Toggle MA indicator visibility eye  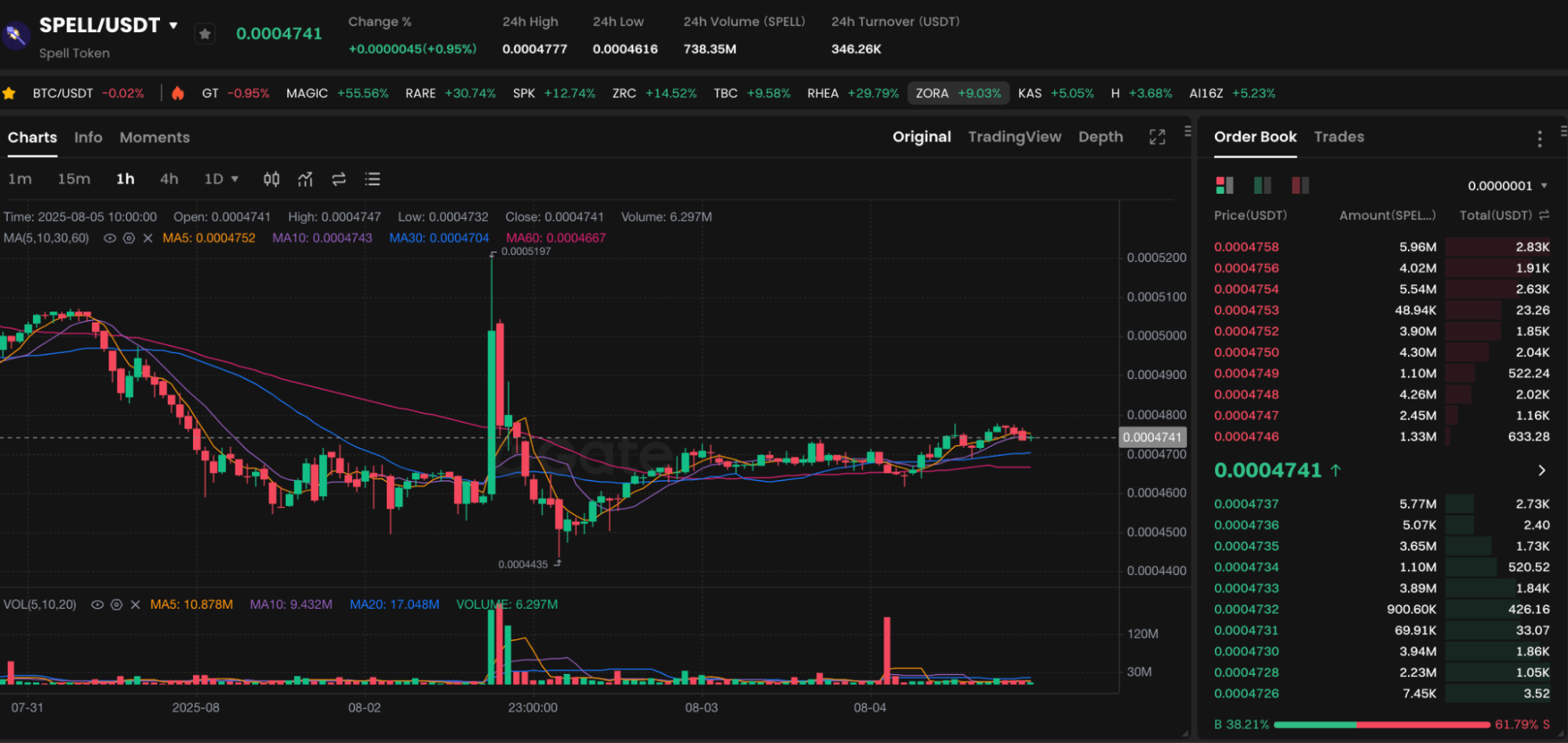click(110, 238)
